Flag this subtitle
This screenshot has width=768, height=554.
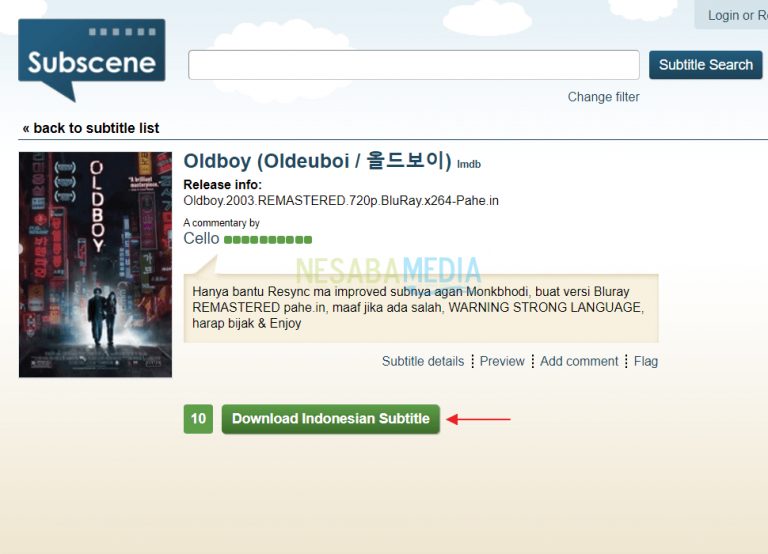point(646,361)
